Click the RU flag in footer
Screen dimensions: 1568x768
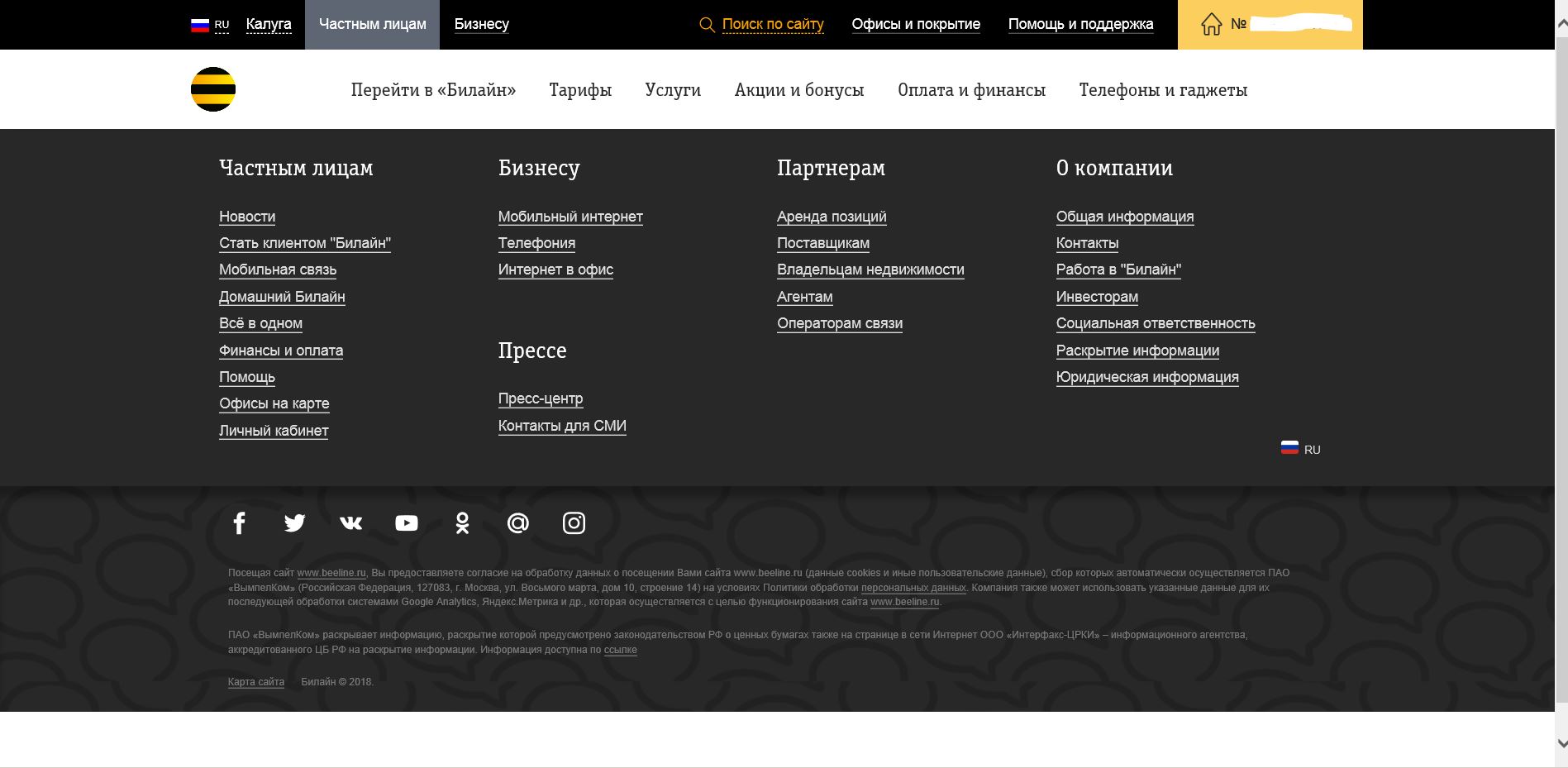click(1289, 448)
